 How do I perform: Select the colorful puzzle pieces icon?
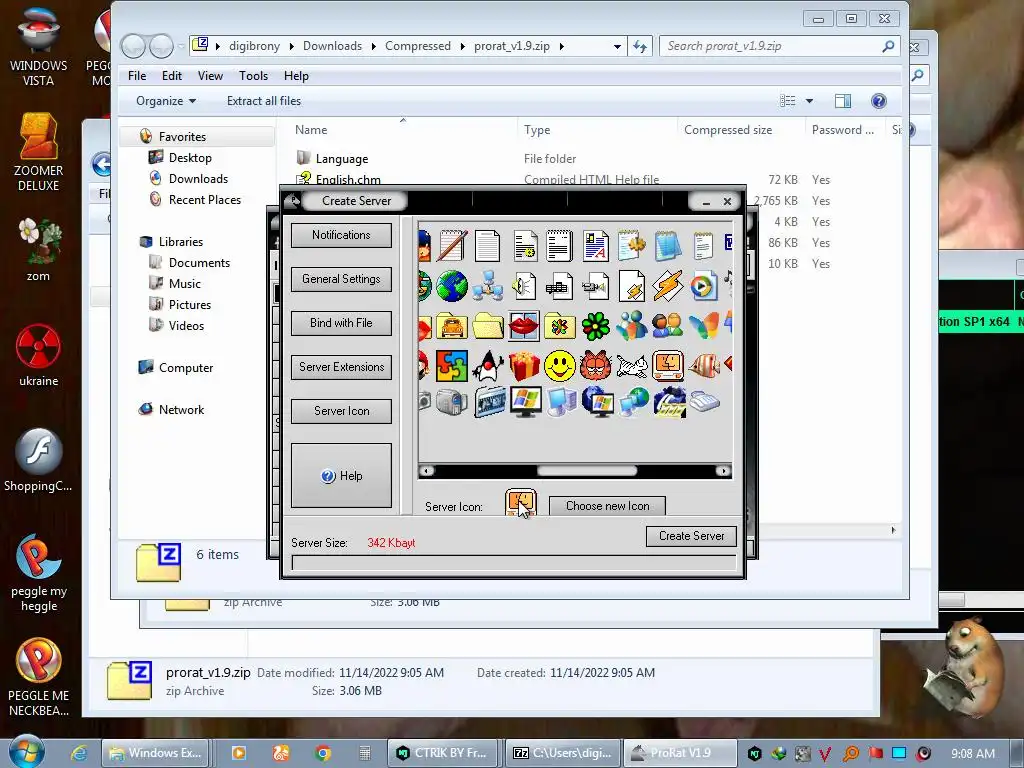point(452,366)
